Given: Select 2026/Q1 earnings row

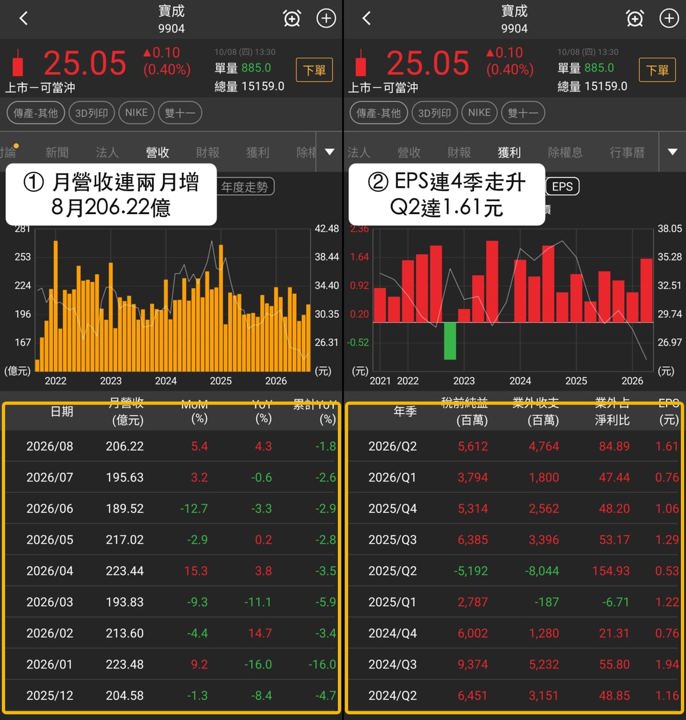Looking at the screenshot, I should (514, 477).
